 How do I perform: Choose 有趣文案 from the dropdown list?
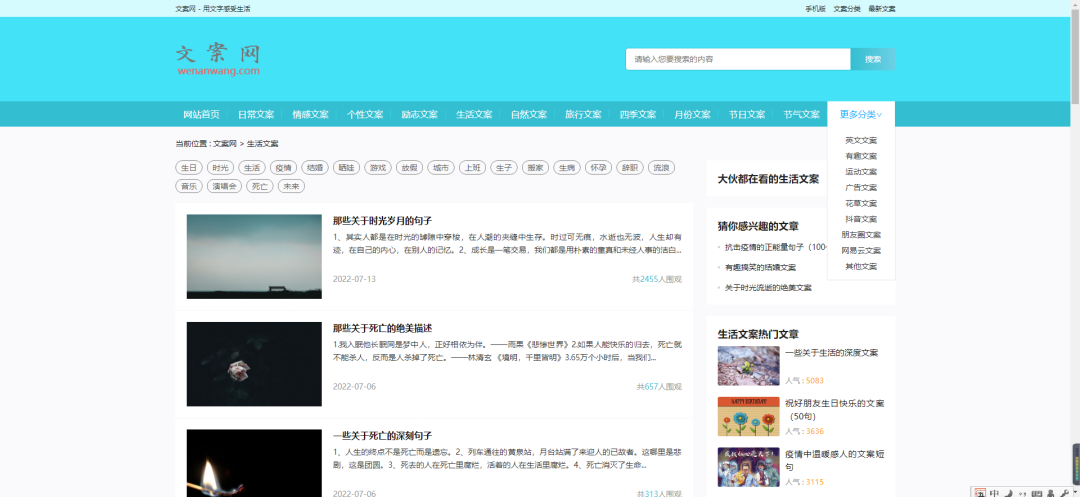pos(861,156)
